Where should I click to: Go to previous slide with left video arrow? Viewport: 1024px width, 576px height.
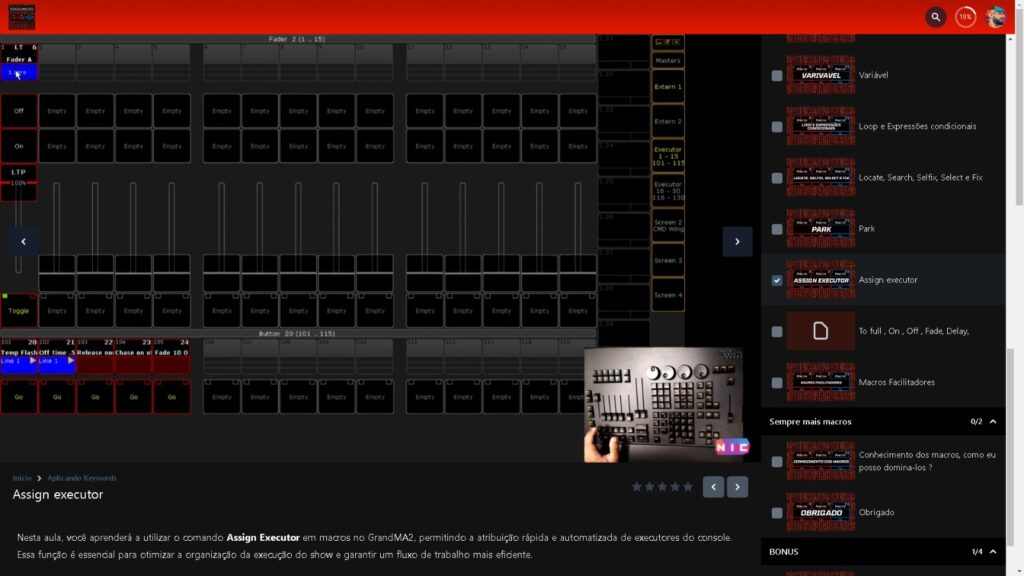[23, 241]
